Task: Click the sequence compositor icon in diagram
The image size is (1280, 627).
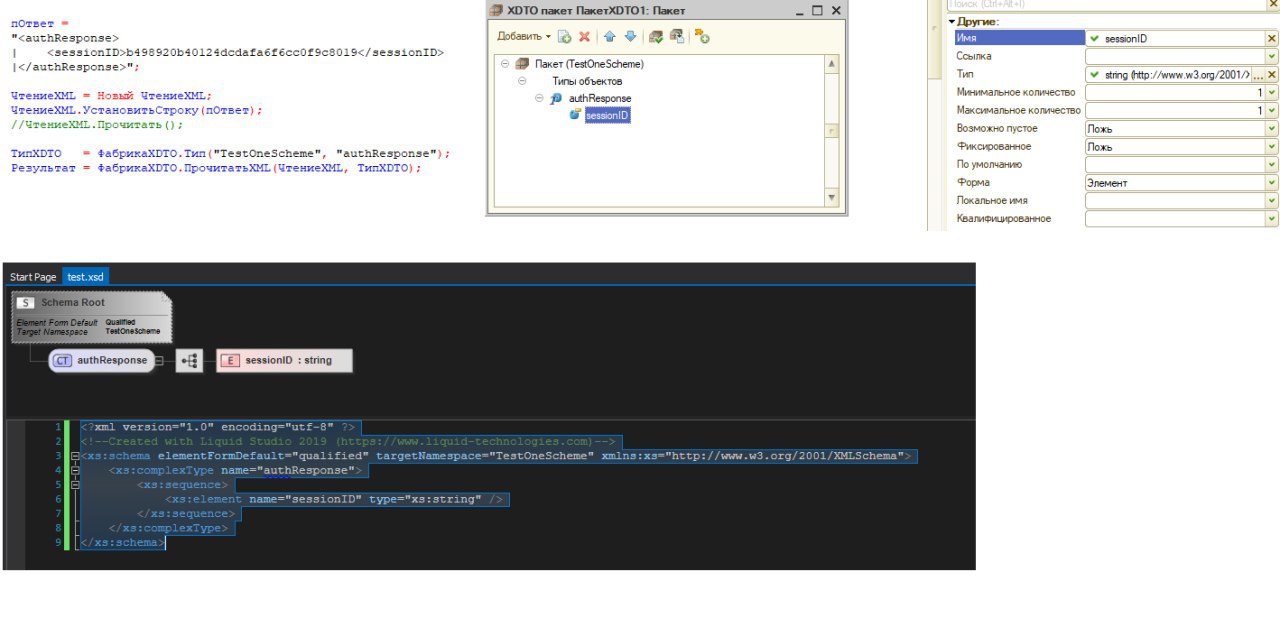Action: [x=189, y=361]
